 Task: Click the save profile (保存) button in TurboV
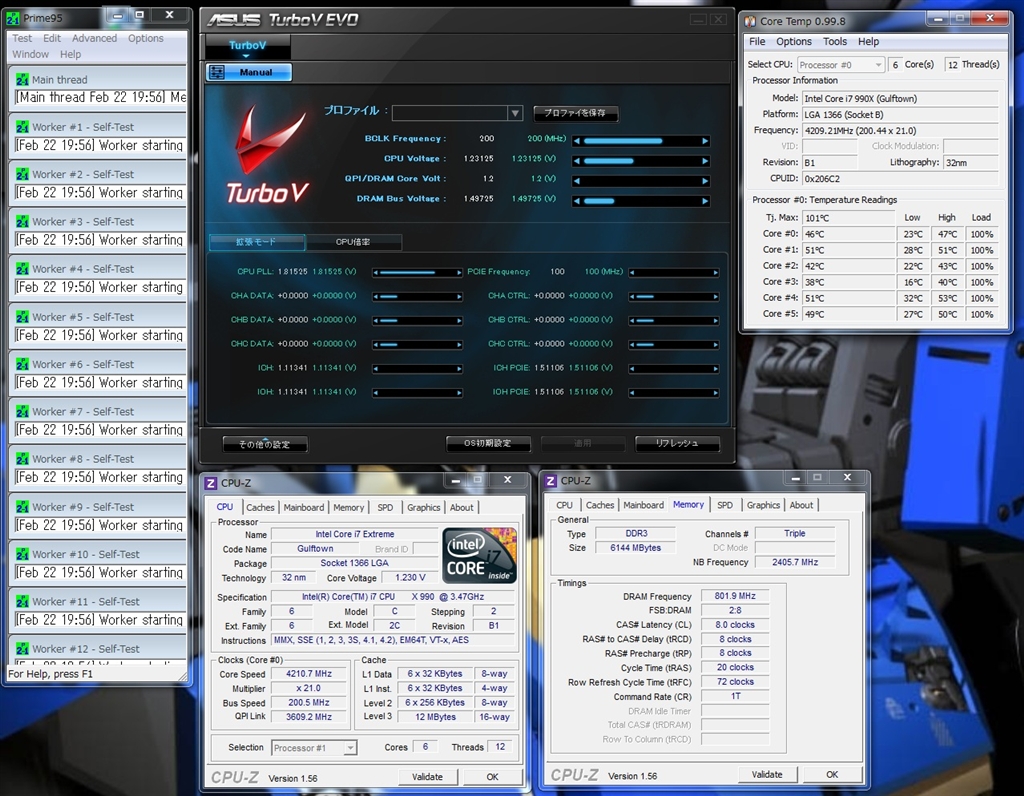pyautogui.click(x=575, y=113)
